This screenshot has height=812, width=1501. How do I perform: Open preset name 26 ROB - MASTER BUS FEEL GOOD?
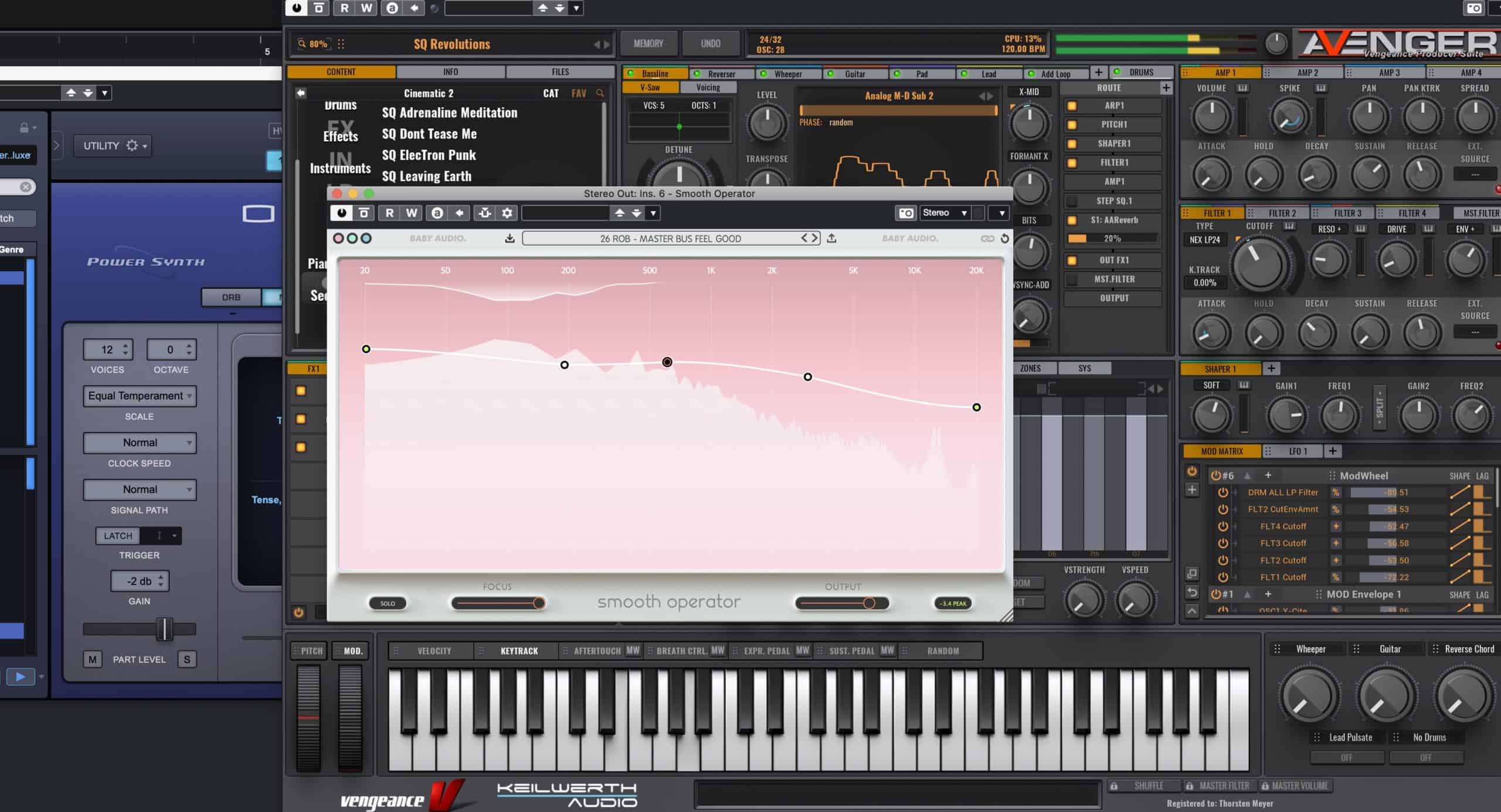coord(670,239)
